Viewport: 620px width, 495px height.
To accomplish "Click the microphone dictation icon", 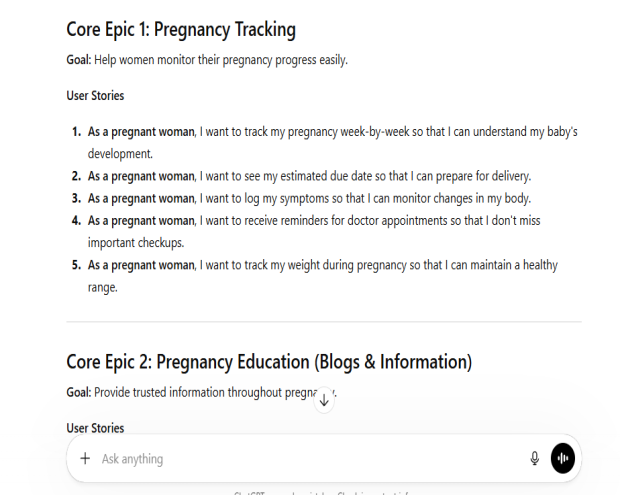I will click(534, 458).
